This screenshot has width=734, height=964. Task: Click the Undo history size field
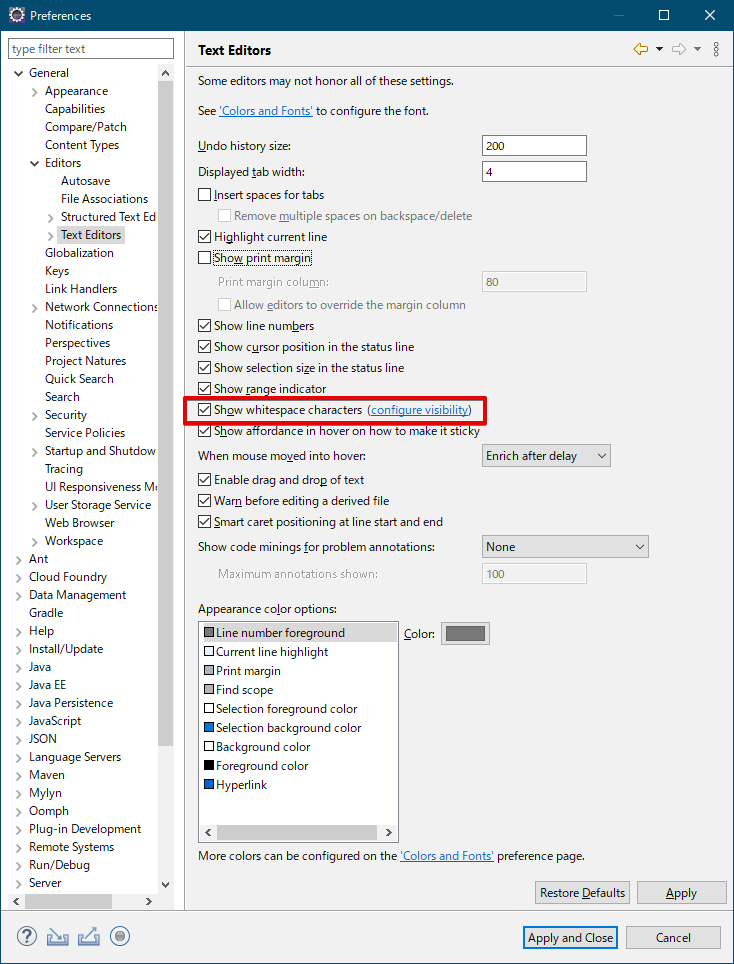[x=534, y=146]
